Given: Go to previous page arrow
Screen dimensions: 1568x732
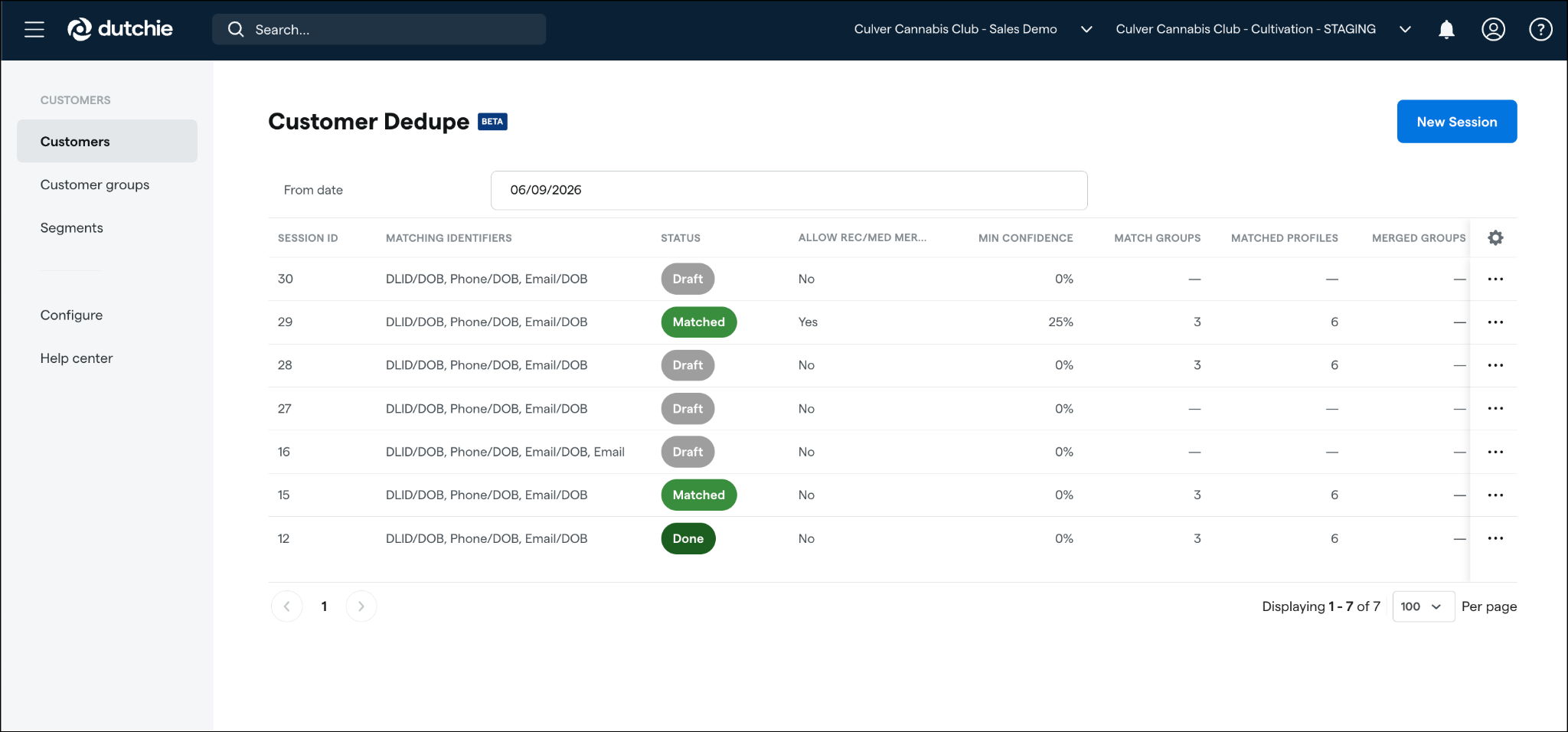Looking at the screenshot, I should 286,606.
